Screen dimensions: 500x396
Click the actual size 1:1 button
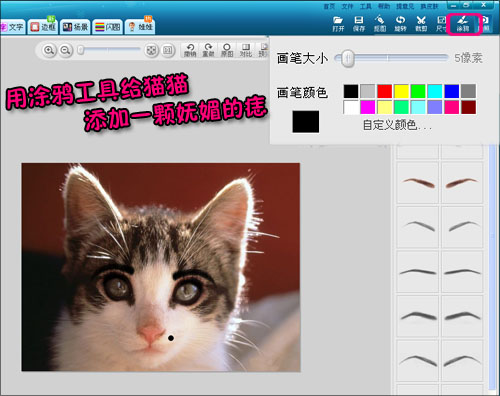[168, 50]
